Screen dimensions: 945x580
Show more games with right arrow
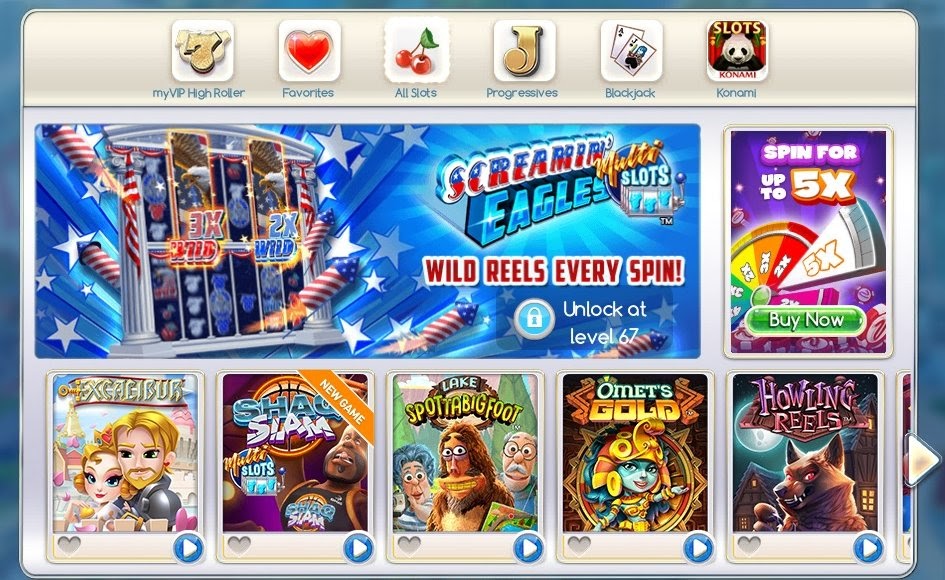923,460
